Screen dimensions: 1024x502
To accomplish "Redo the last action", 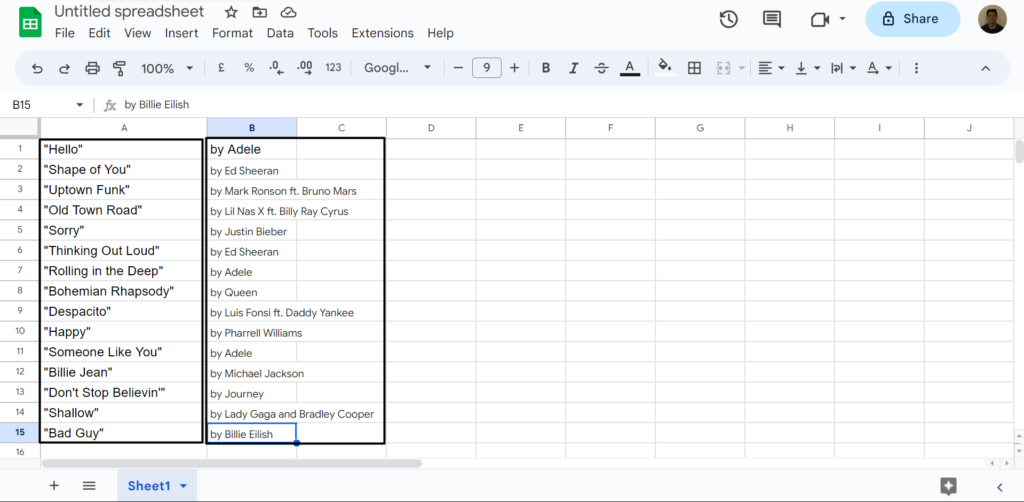I will click(x=64, y=68).
